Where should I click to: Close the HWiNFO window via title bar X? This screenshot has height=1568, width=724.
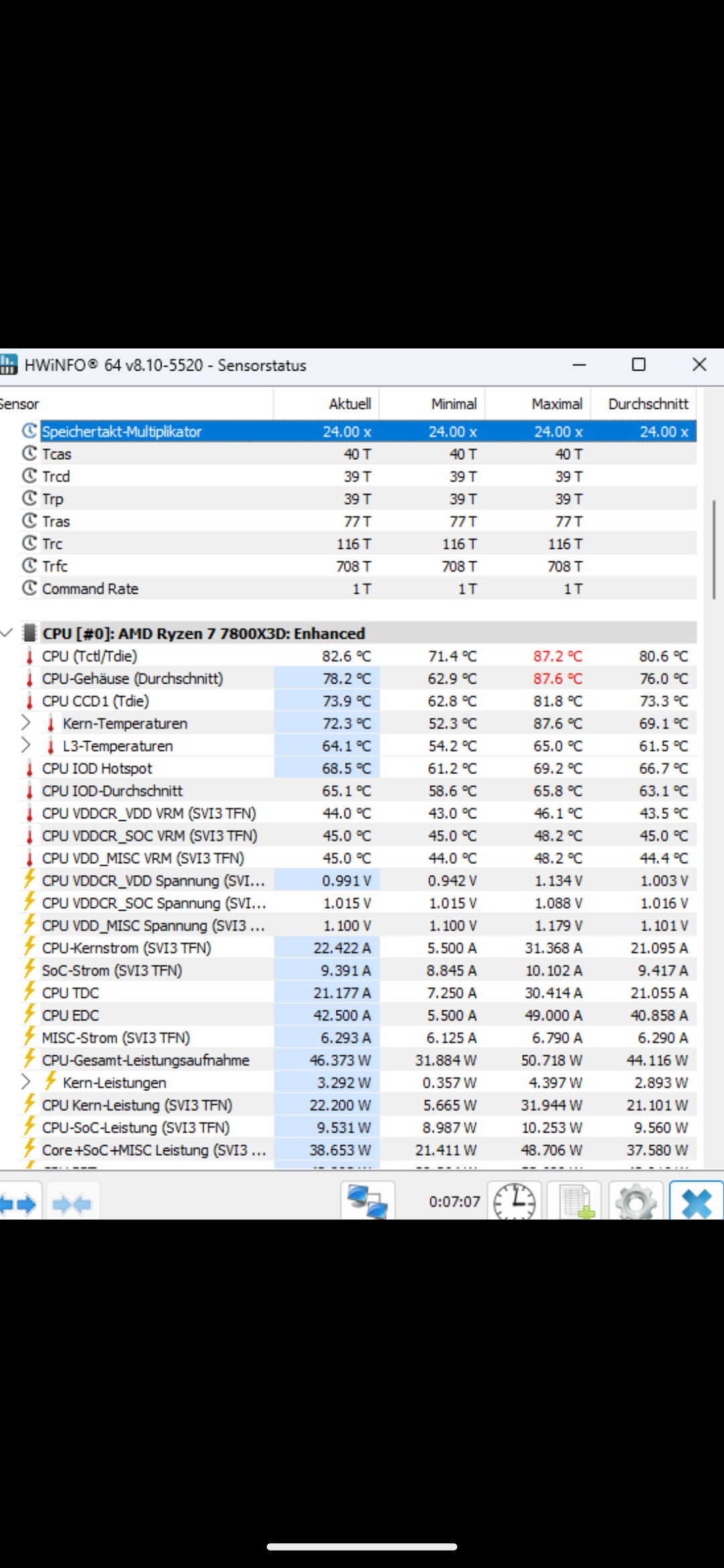click(699, 365)
